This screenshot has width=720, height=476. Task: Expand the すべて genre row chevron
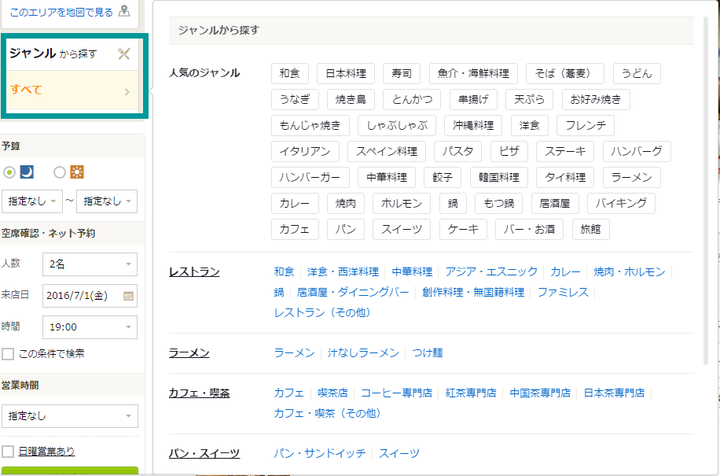127,91
